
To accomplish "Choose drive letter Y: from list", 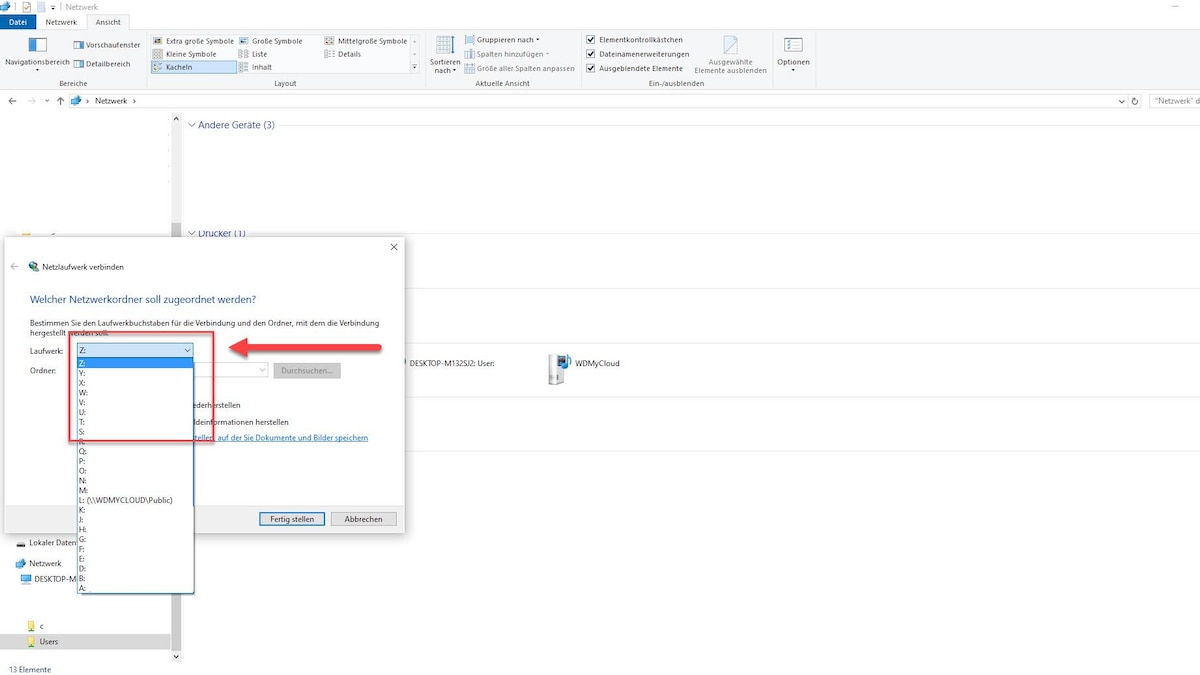I will (x=82, y=373).
